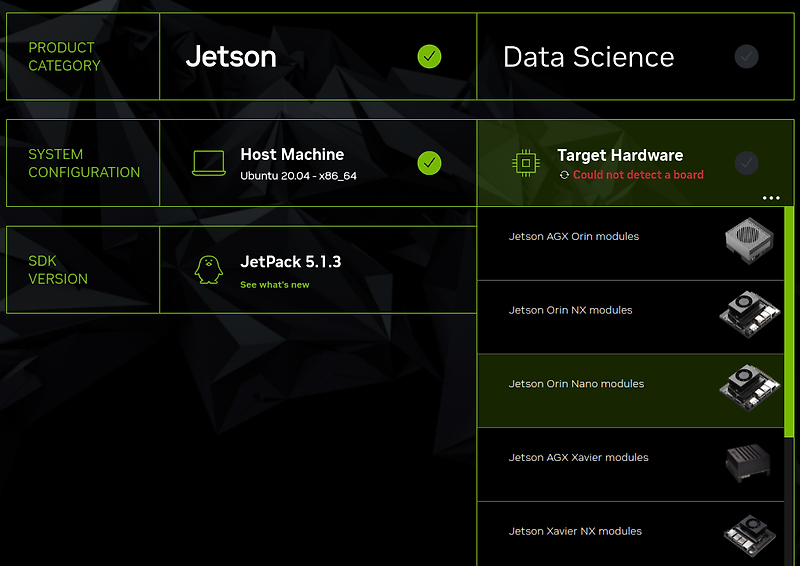Click the Host Machine title
Viewport: 800px width, 566px height.
click(x=292, y=154)
